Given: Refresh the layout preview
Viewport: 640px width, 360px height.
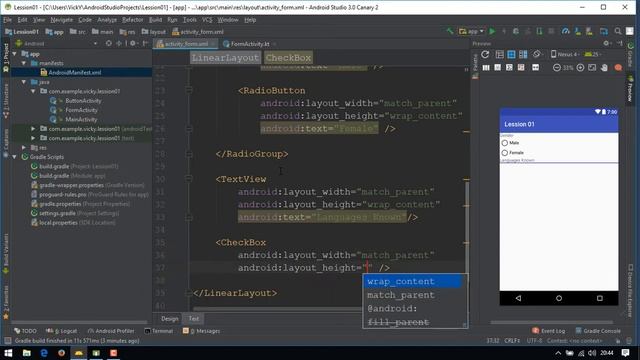Looking at the screenshot, I should (x=485, y=54).
